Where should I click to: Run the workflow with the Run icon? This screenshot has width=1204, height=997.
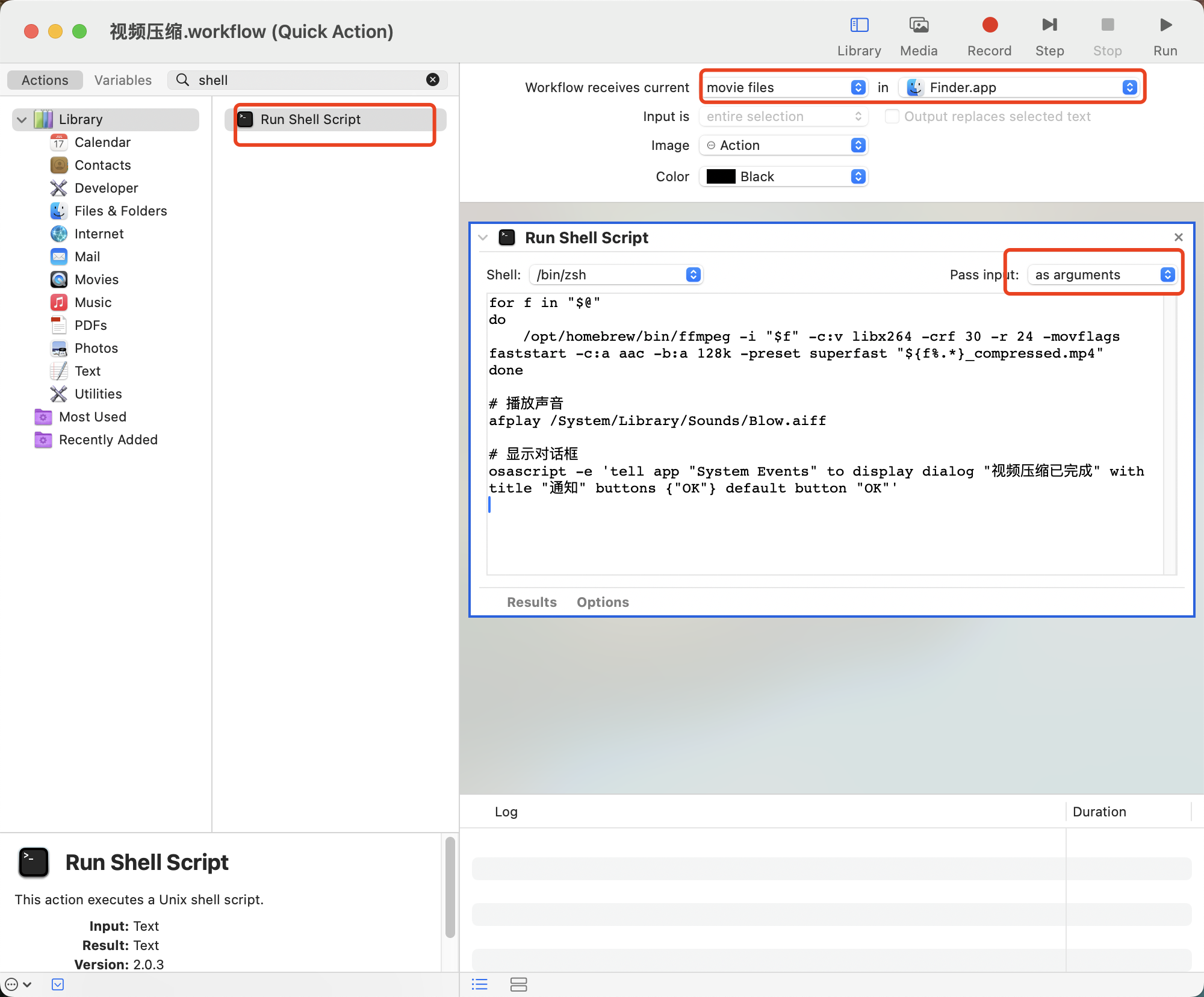coord(1165,25)
